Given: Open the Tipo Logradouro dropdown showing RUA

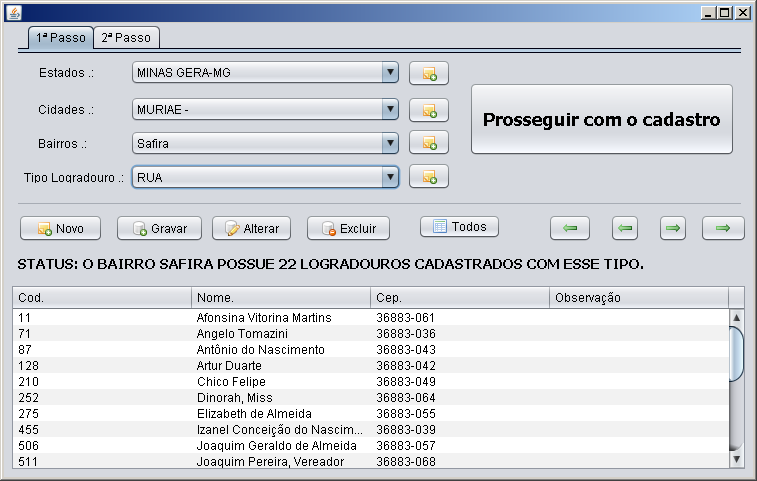Looking at the screenshot, I should (265, 177).
